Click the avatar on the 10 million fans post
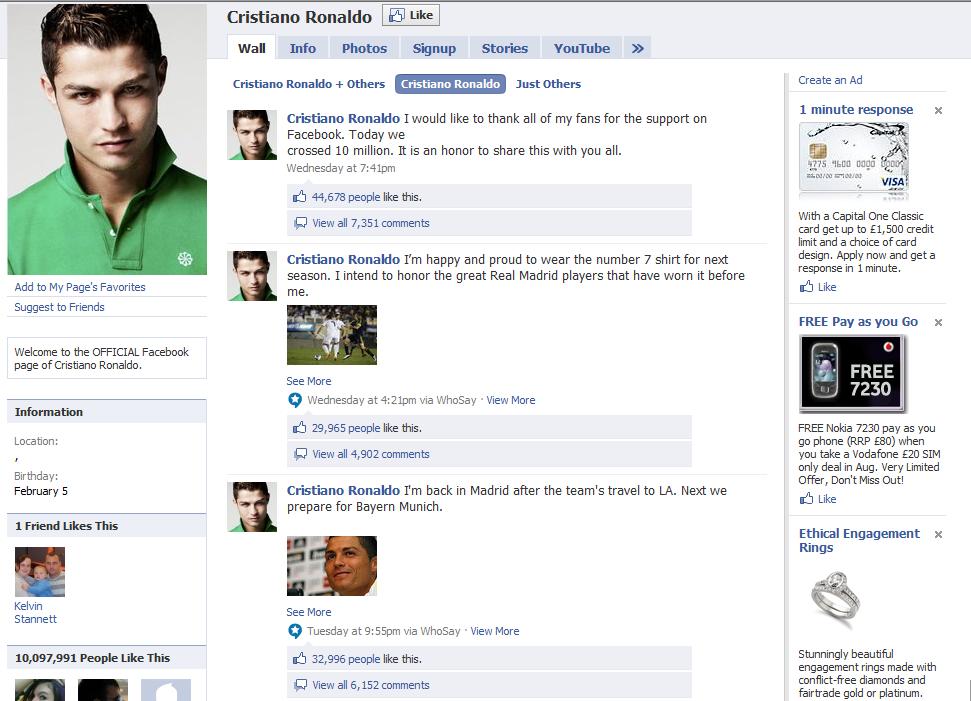This screenshot has height=701, width=971. 252,135
